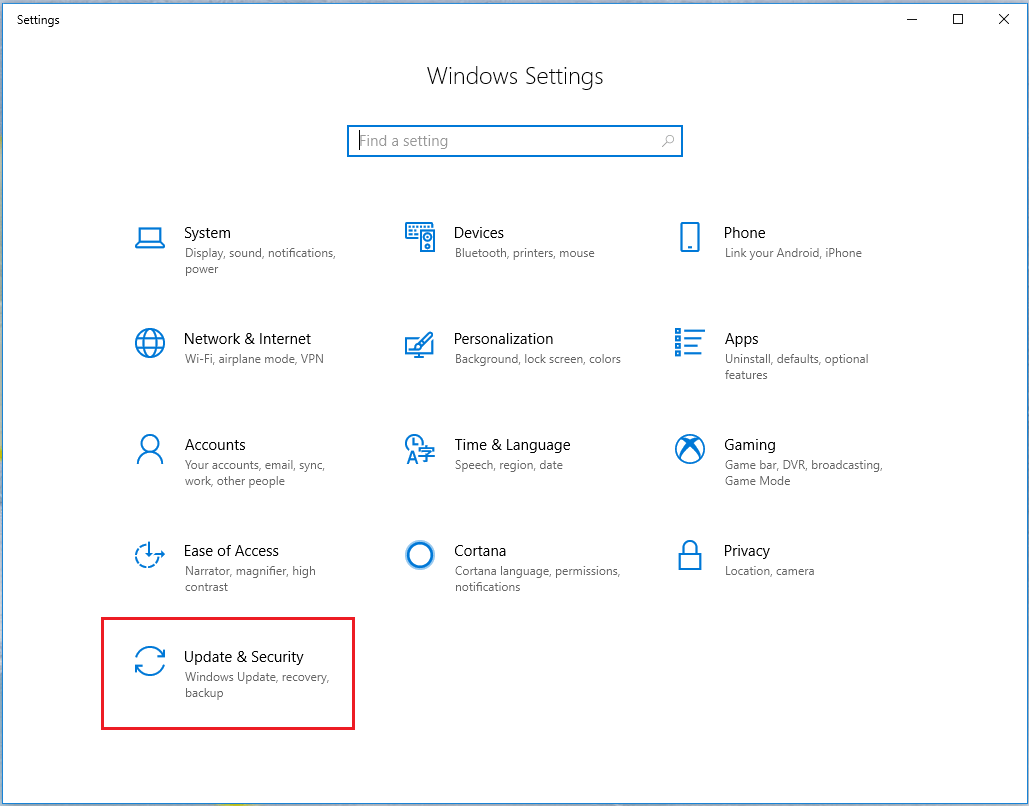Image resolution: width=1029 pixels, height=806 pixels.
Task: Click 'Wi-Fi, airplane mode, VPN' text
Action: coord(254,359)
